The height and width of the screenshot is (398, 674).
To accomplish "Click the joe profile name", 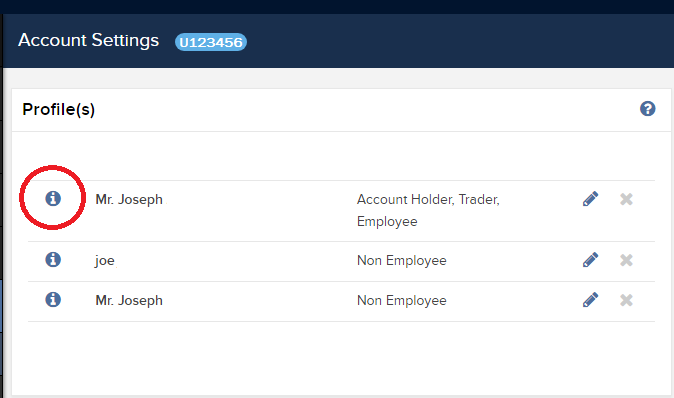I will pyautogui.click(x=105, y=260).
